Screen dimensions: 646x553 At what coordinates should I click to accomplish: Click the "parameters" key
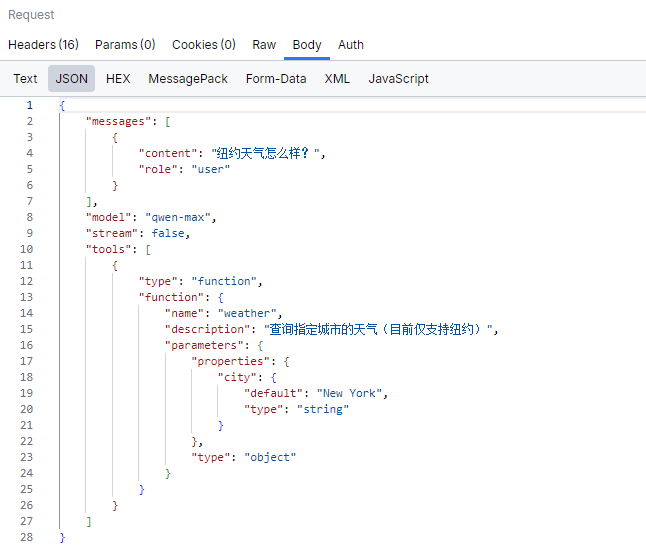pos(204,345)
